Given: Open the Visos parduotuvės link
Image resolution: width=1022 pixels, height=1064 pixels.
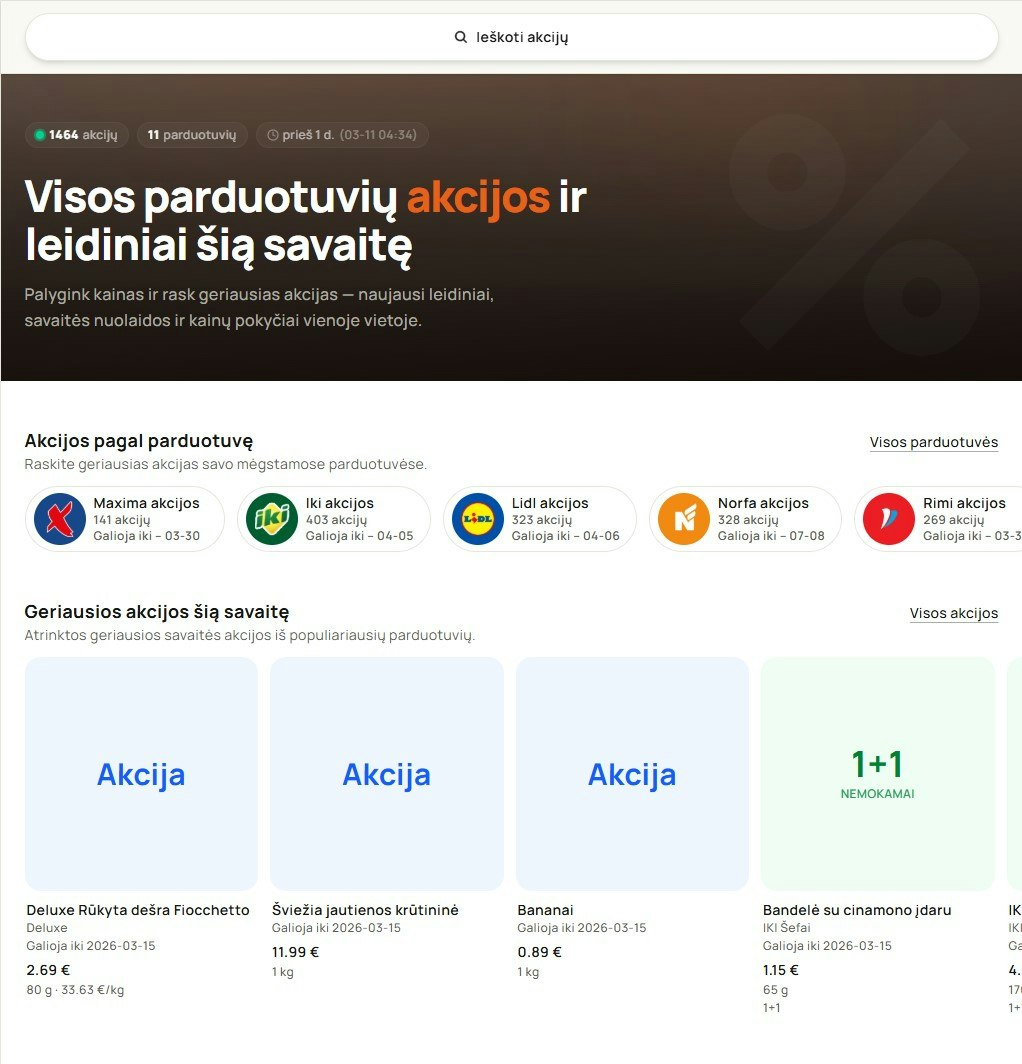Looking at the screenshot, I should click(x=933, y=442).
